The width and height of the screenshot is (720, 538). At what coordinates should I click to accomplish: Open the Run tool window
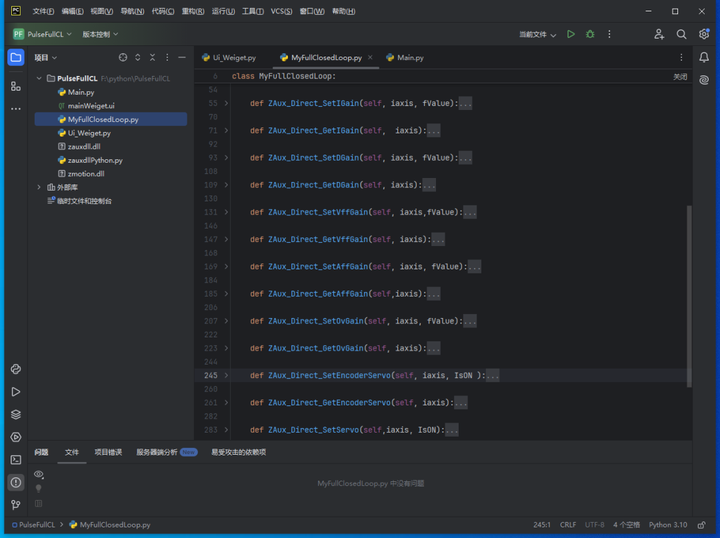16,392
